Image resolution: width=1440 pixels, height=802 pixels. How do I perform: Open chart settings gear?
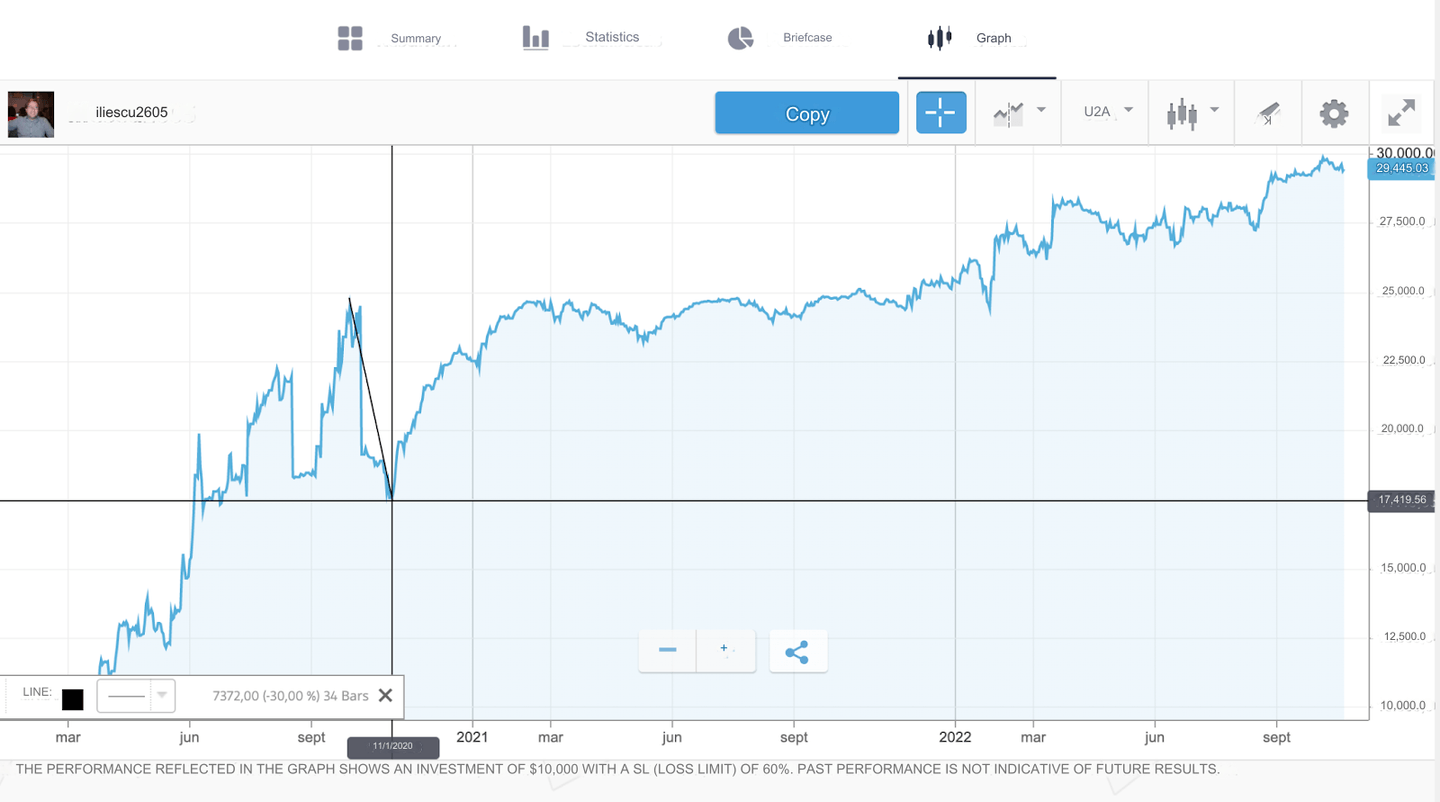tap(1333, 113)
